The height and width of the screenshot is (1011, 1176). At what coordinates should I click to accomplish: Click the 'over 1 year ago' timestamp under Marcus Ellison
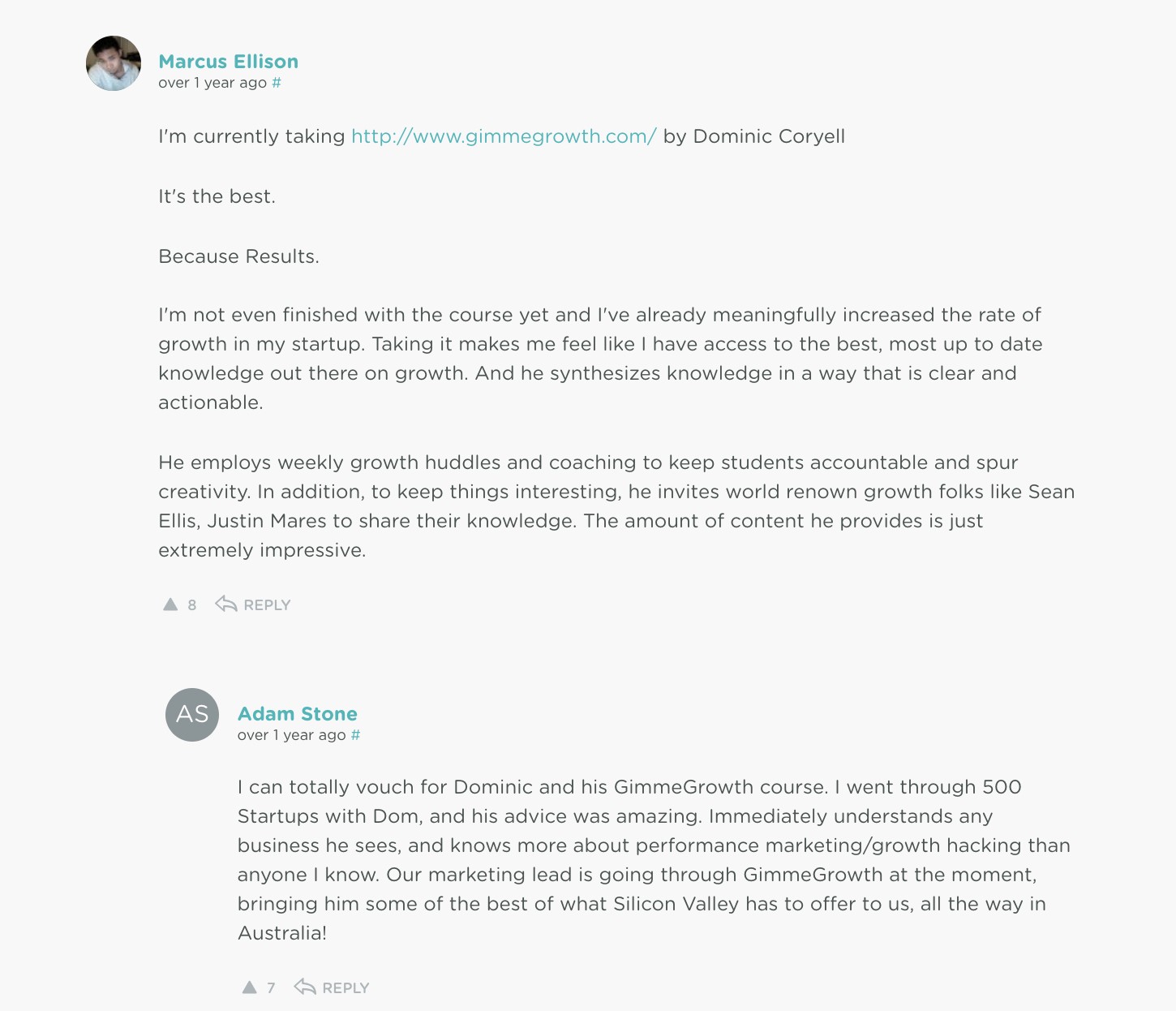click(212, 83)
